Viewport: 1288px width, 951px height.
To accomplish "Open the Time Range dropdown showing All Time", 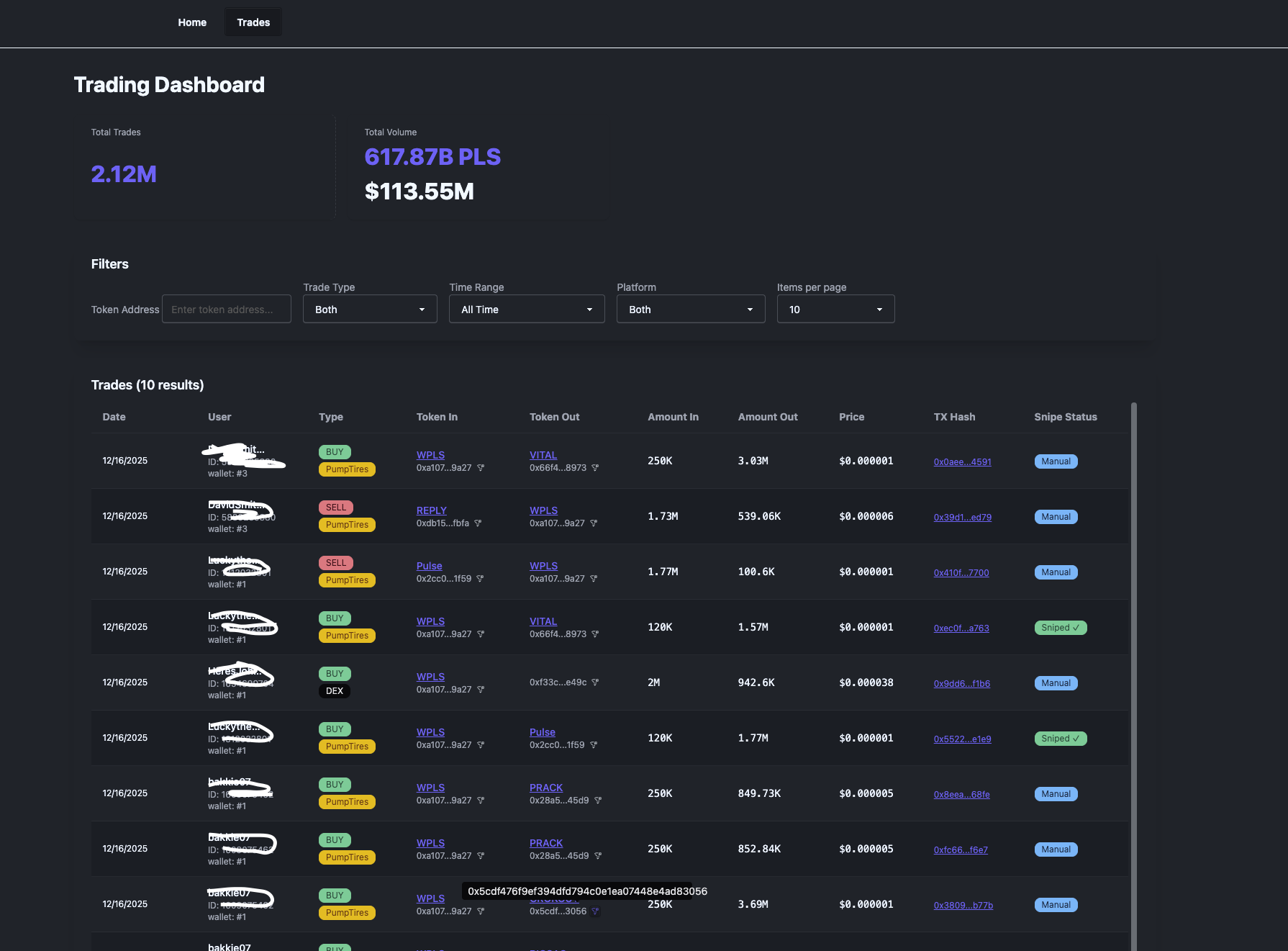I will coord(527,310).
